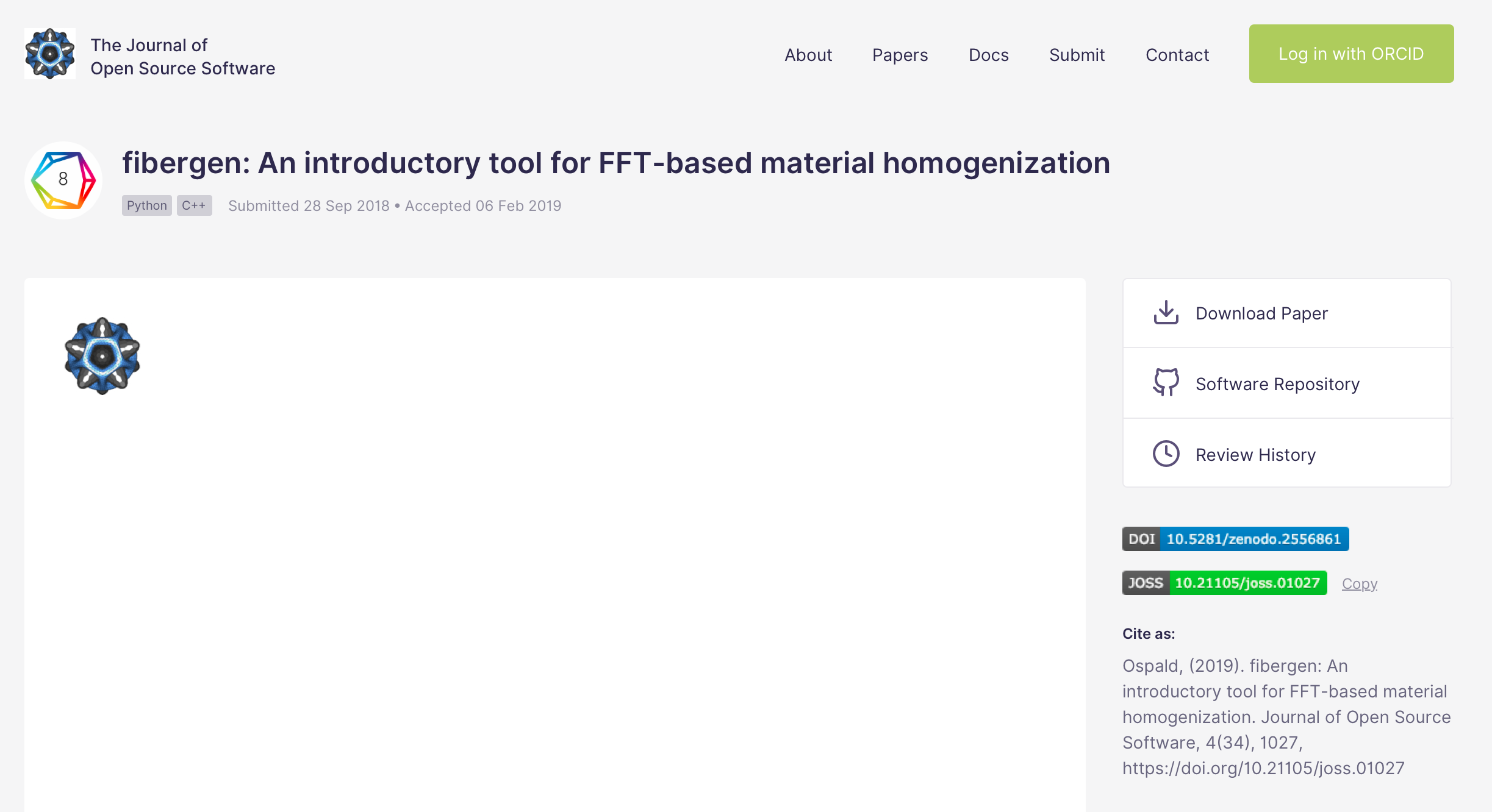This screenshot has height=812, width=1492.
Task: View the Review History
Action: click(x=1287, y=454)
